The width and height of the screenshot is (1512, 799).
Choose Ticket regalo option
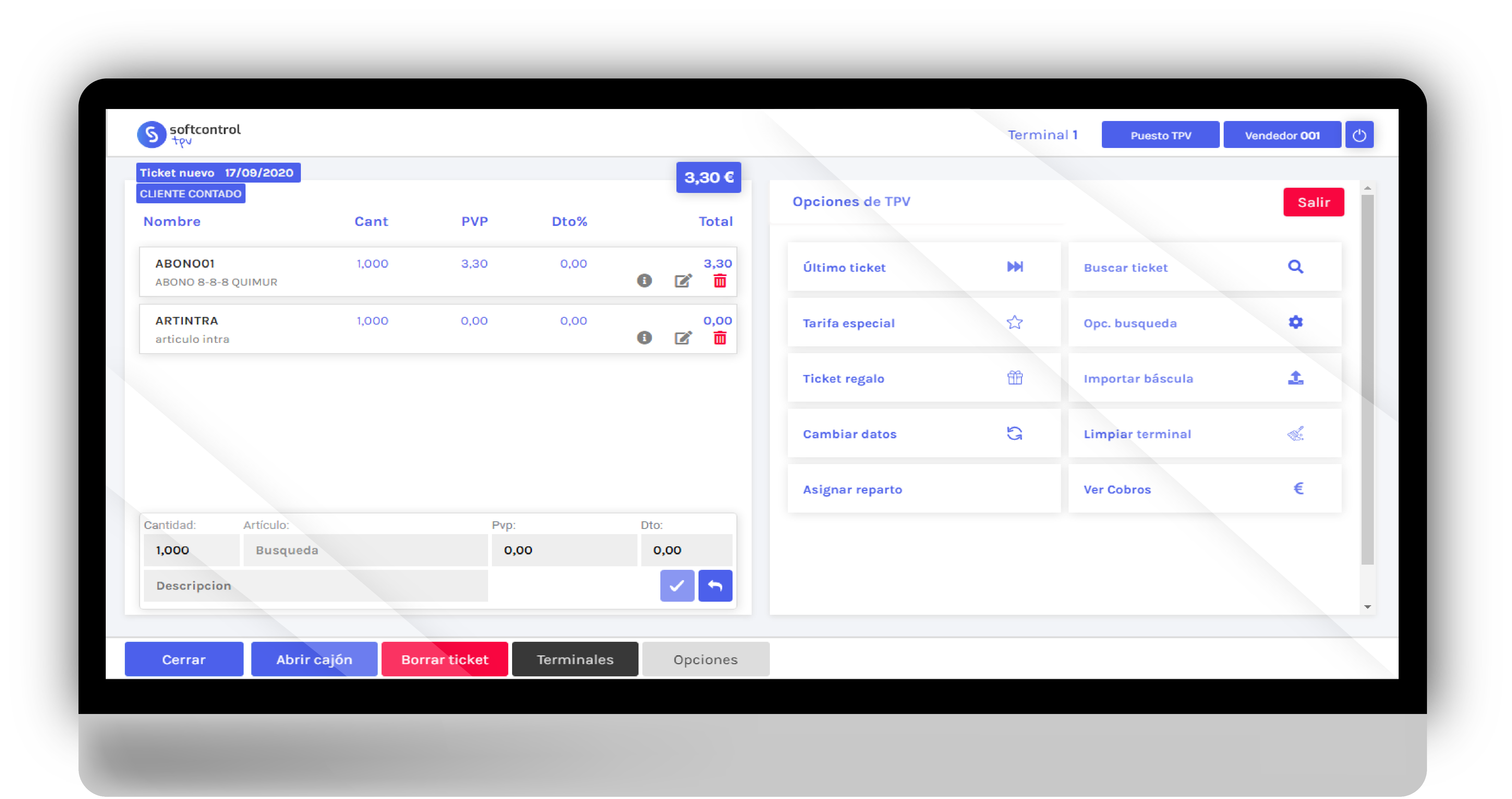924,378
